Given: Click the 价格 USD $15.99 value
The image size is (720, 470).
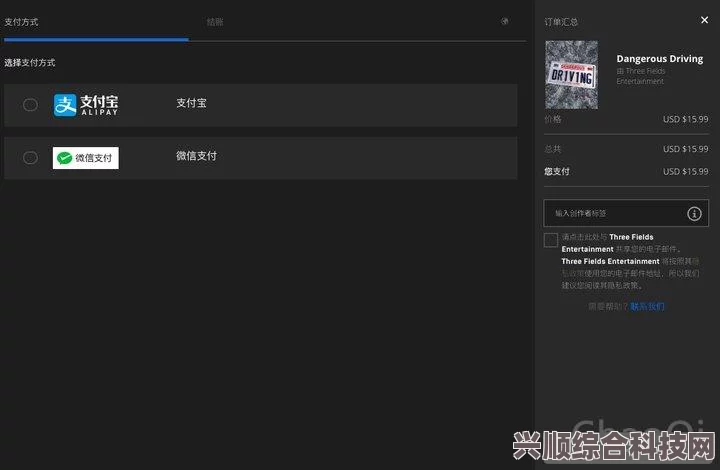Looking at the screenshot, I should [686, 119].
